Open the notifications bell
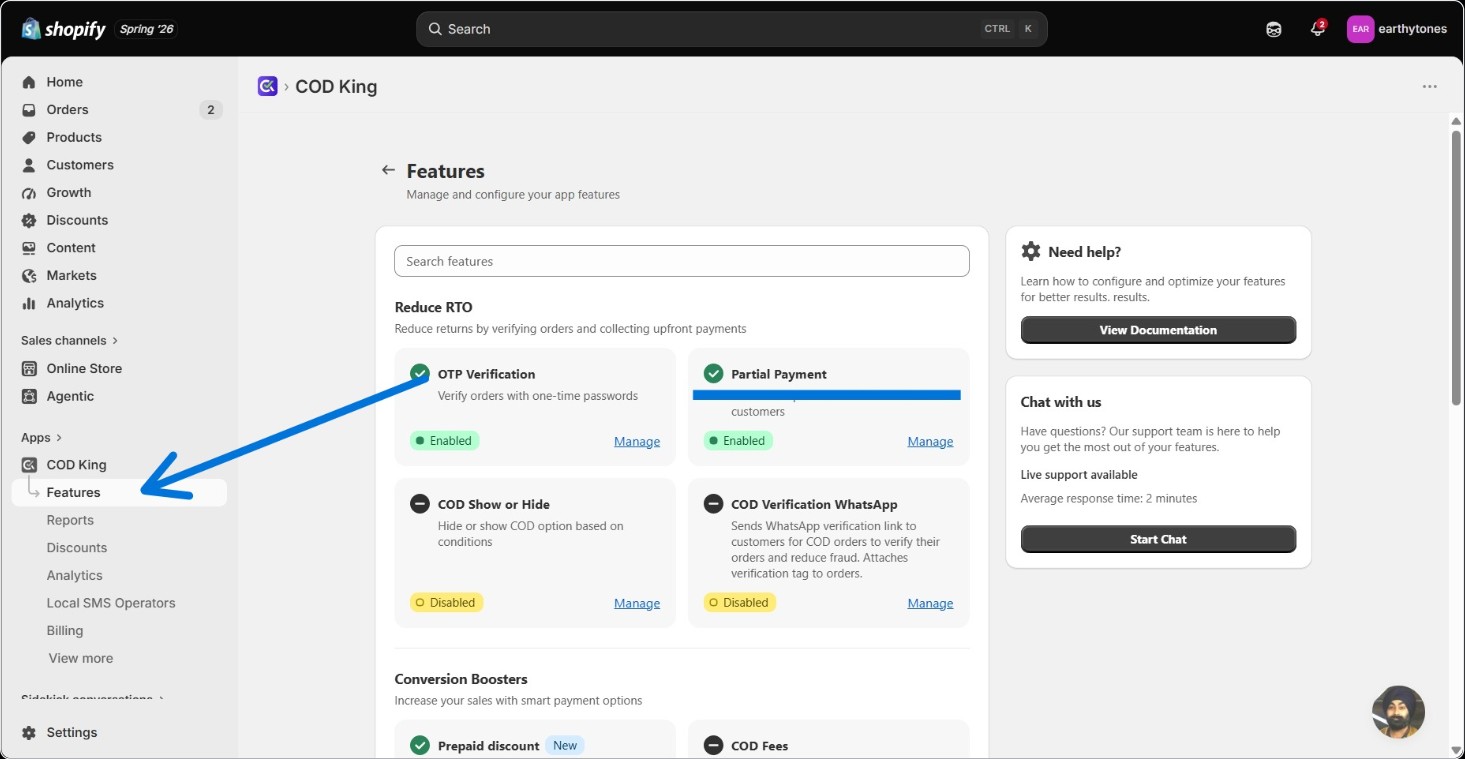 (x=1317, y=29)
